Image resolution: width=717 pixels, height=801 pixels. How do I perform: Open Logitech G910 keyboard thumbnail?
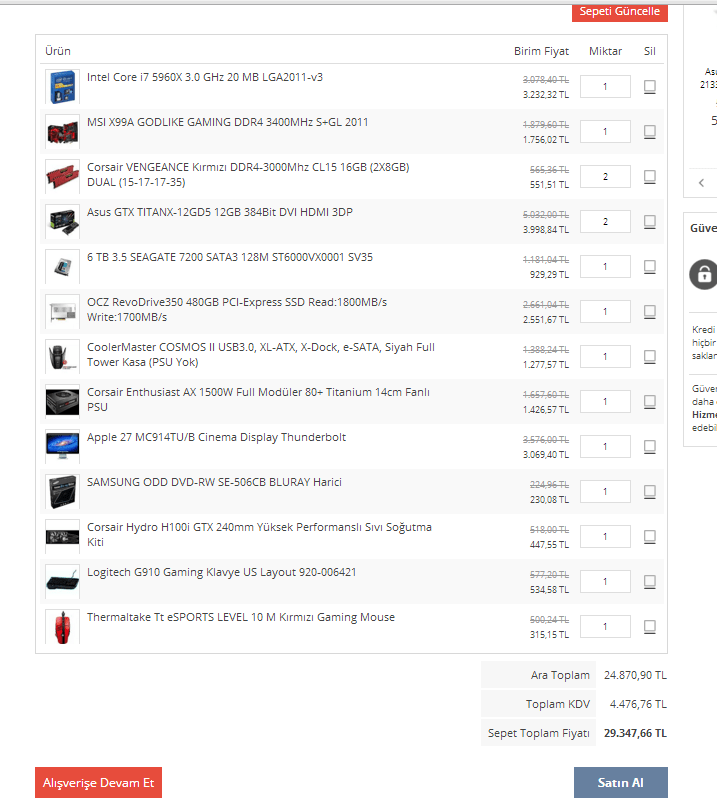point(62,581)
